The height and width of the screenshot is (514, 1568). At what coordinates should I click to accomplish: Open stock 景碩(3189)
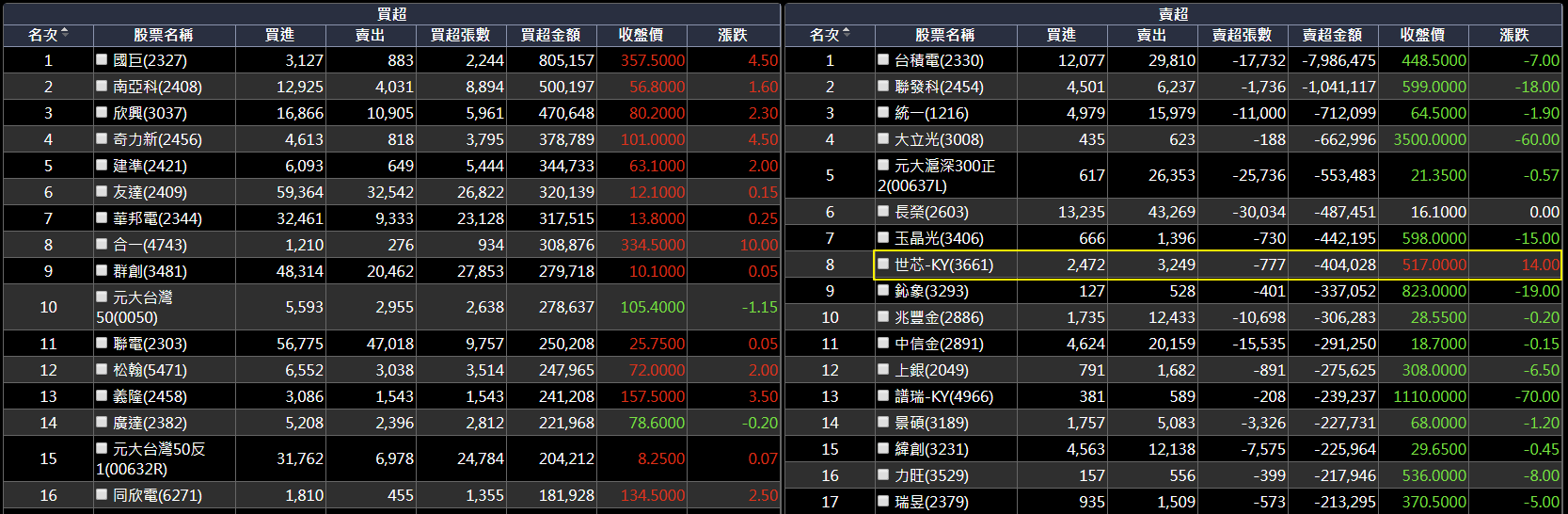coord(931,423)
